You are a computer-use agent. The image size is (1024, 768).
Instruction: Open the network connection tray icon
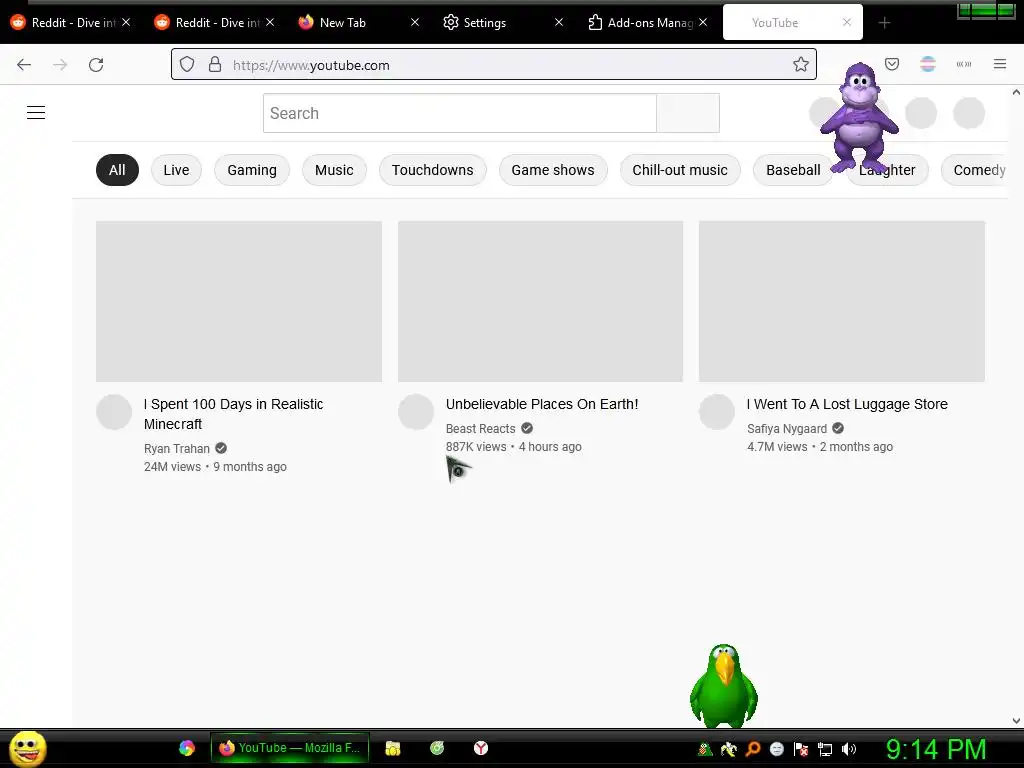825,749
